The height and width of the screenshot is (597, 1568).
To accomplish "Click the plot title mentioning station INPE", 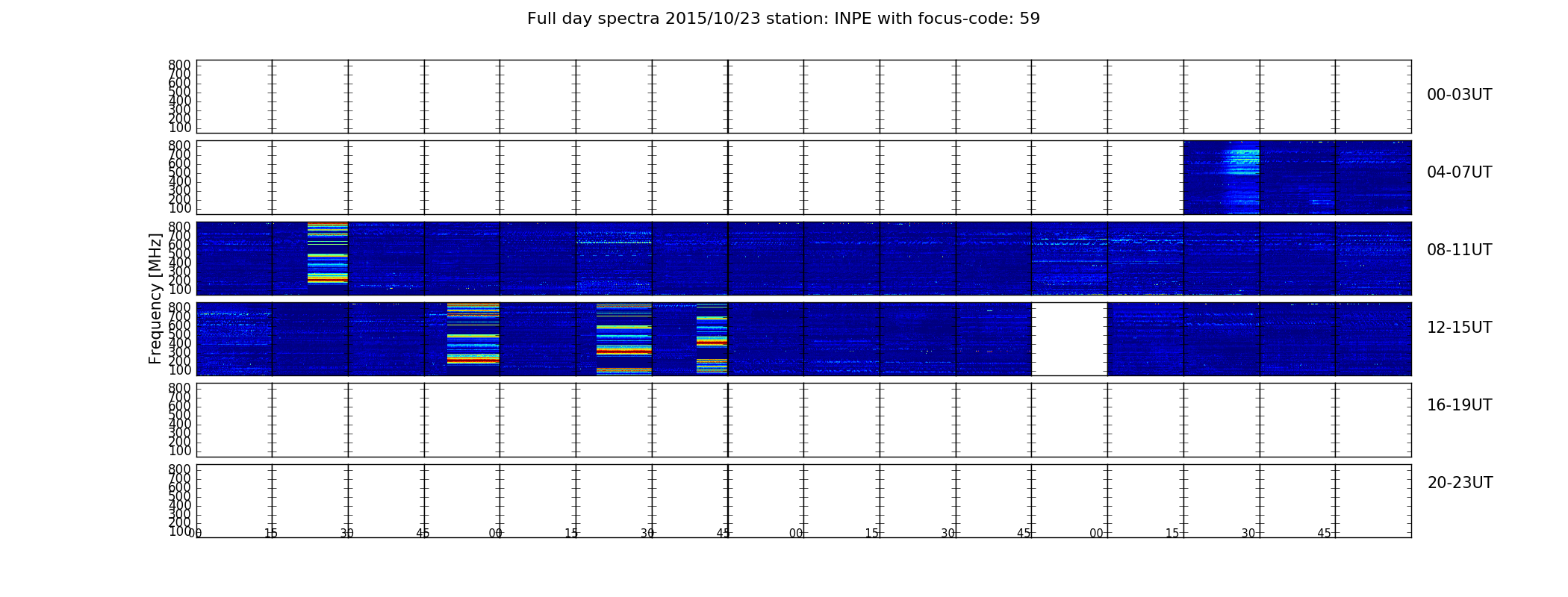I will pos(783,19).
